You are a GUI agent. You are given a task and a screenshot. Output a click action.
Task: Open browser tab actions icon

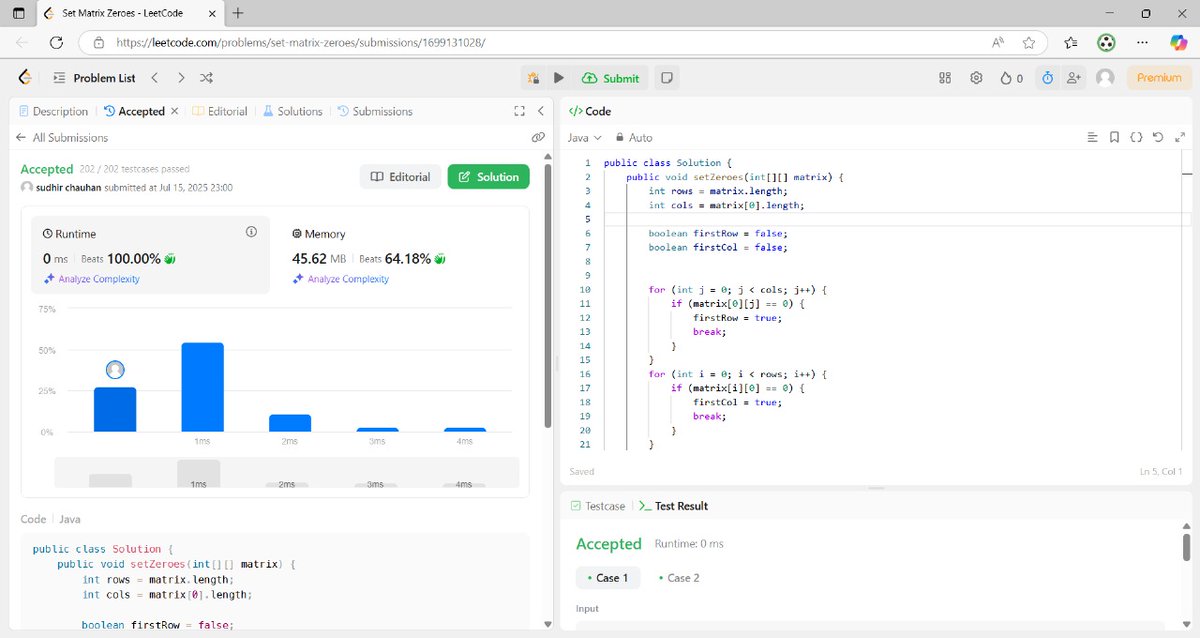pyautogui.click(x=18, y=14)
